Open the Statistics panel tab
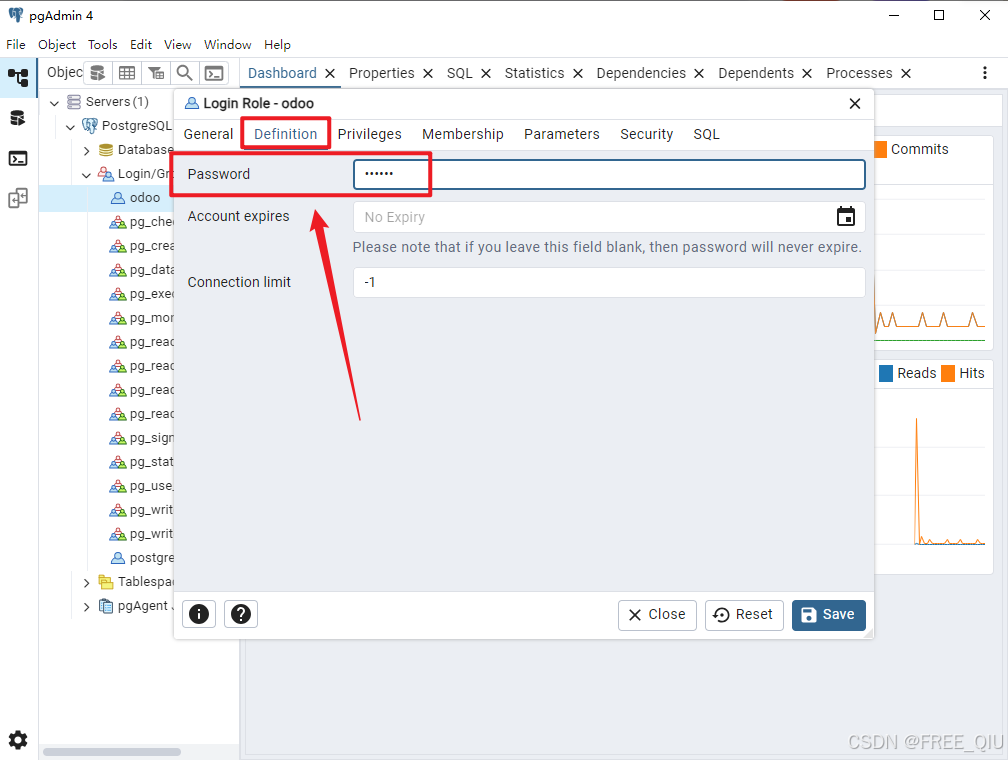The width and height of the screenshot is (1008, 760). coord(534,73)
